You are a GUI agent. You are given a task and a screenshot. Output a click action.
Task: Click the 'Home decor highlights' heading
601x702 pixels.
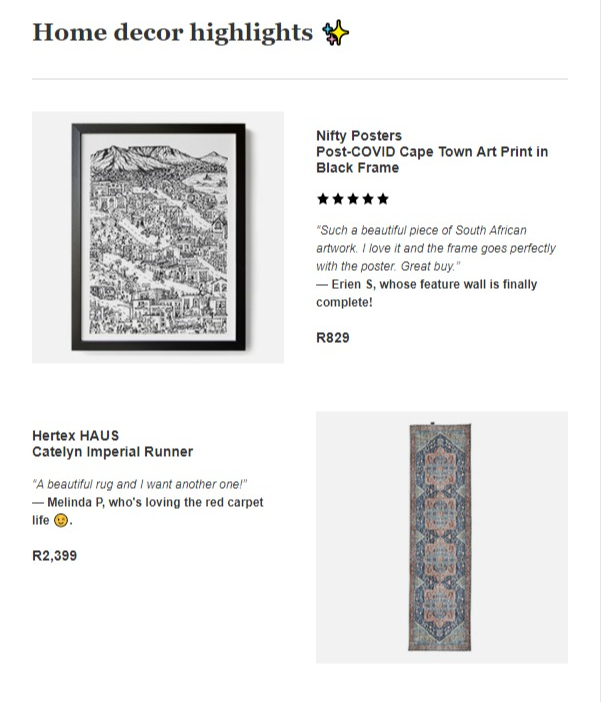(172, 33)
